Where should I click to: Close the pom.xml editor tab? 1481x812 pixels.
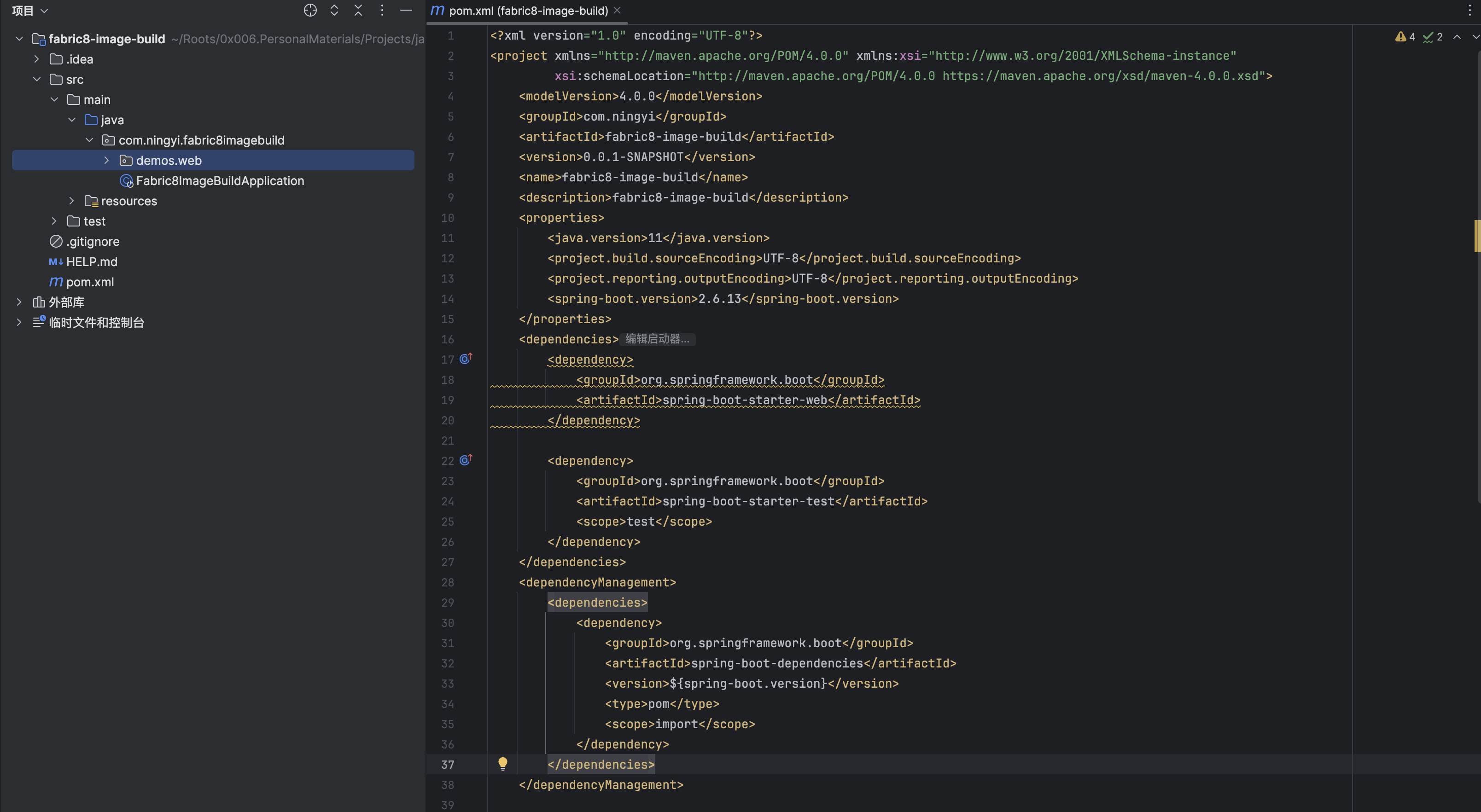point(617,10)
